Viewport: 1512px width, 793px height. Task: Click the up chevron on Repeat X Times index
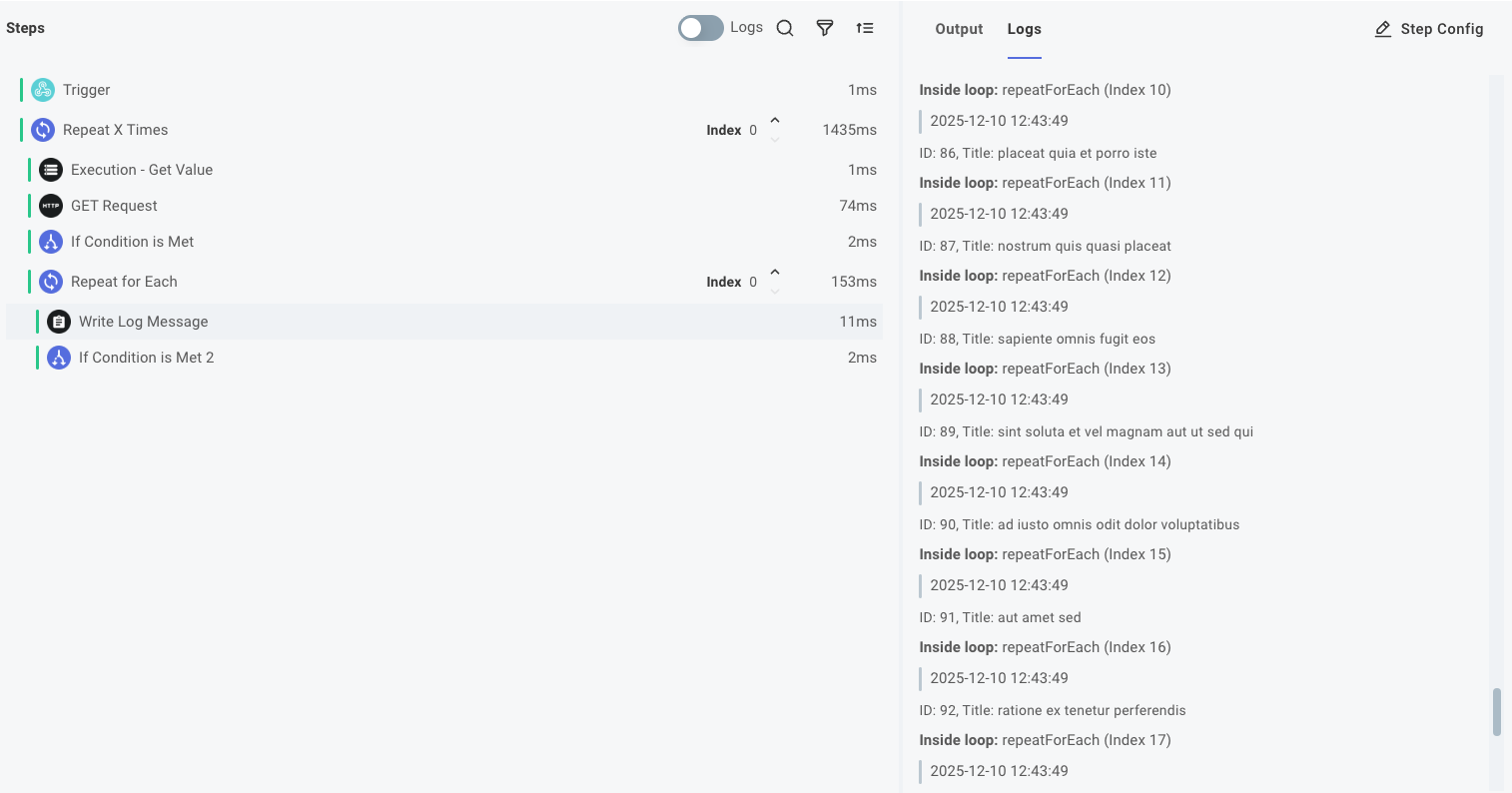point(774,123)
